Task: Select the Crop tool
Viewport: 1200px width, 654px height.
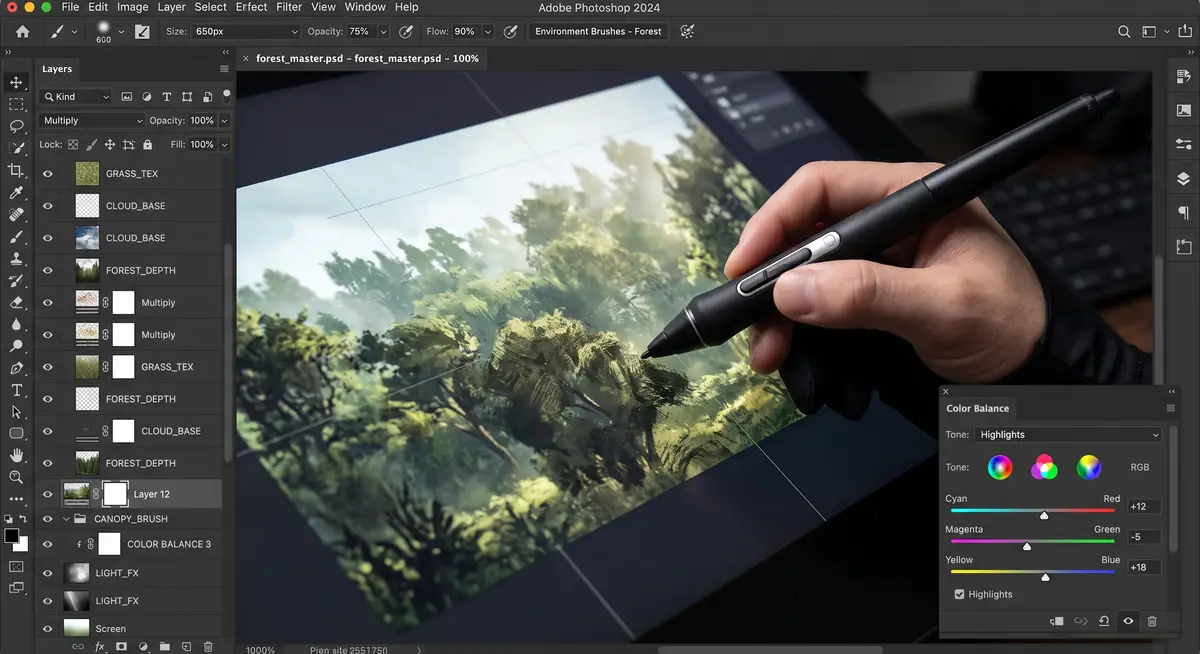Action: [x=16, y=171]
